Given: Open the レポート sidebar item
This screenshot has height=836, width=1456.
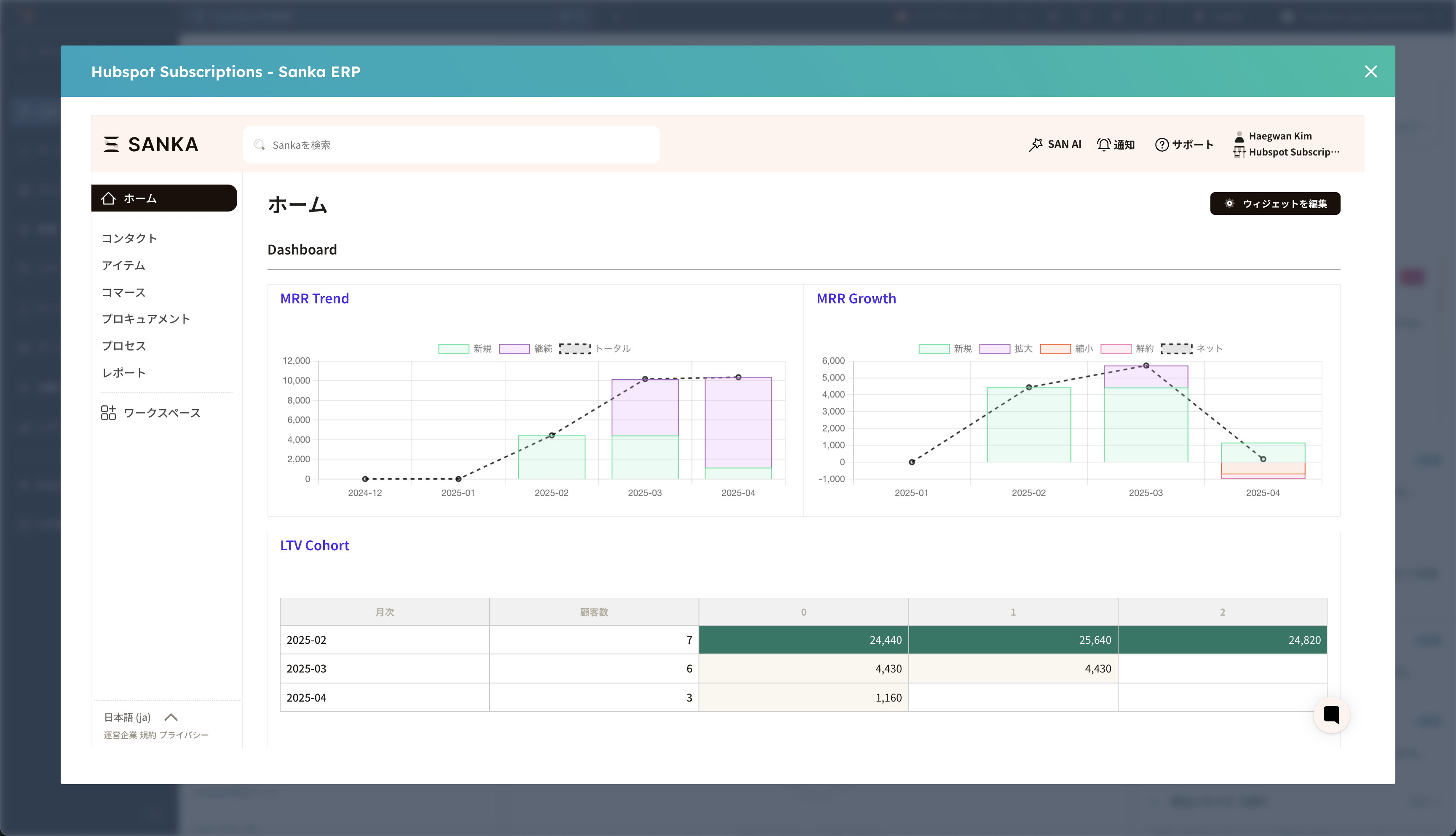Looking at the screenshot, I should (x=123, y=373).
